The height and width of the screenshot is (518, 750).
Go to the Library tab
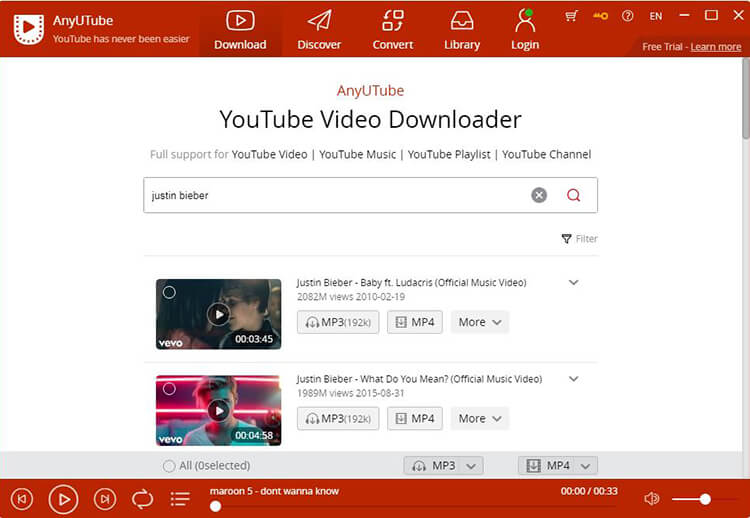coord(462,30)
